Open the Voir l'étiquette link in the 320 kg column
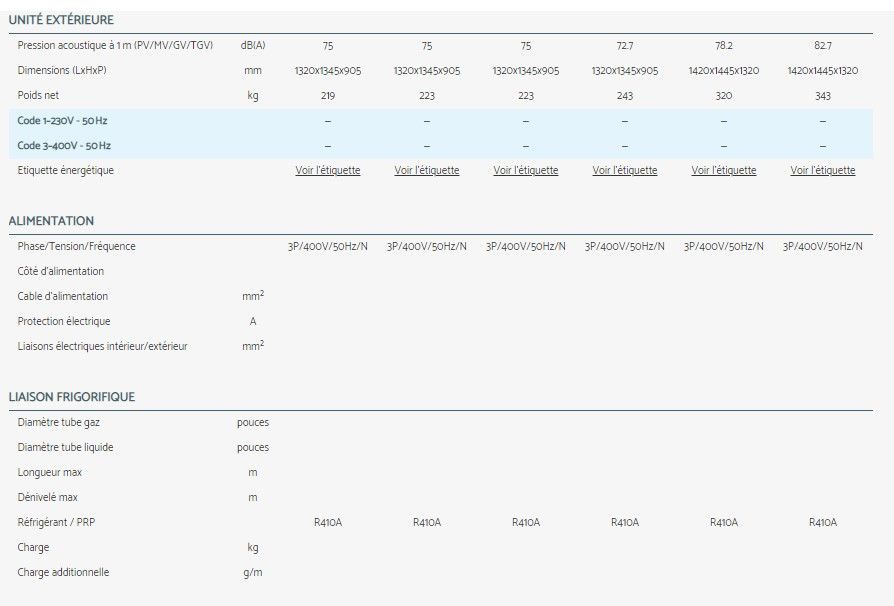Image resolution: width=894 pixels, height=606 pixels. point(723,171)
